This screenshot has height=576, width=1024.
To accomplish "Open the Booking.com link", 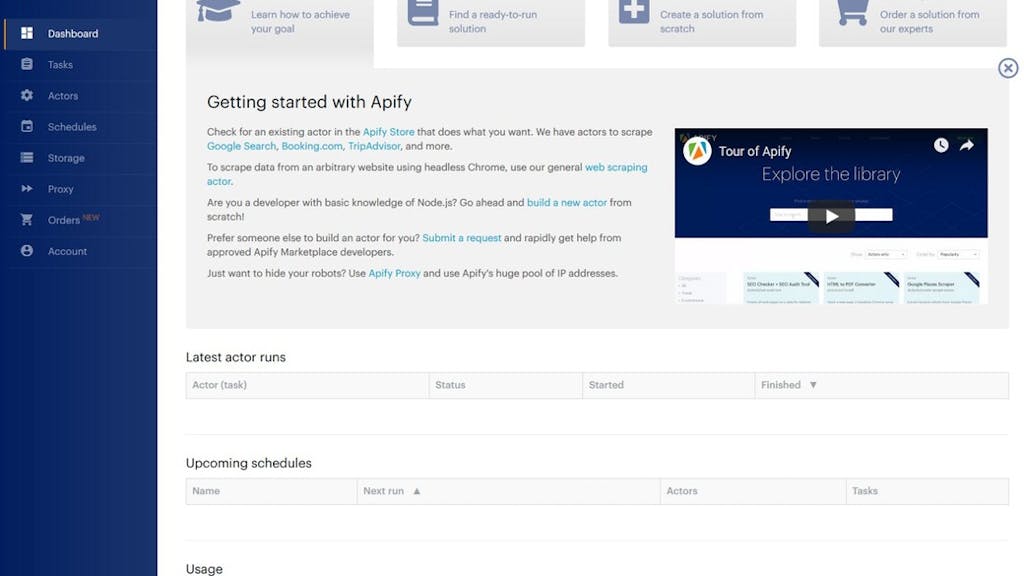I will pos(312,146).
